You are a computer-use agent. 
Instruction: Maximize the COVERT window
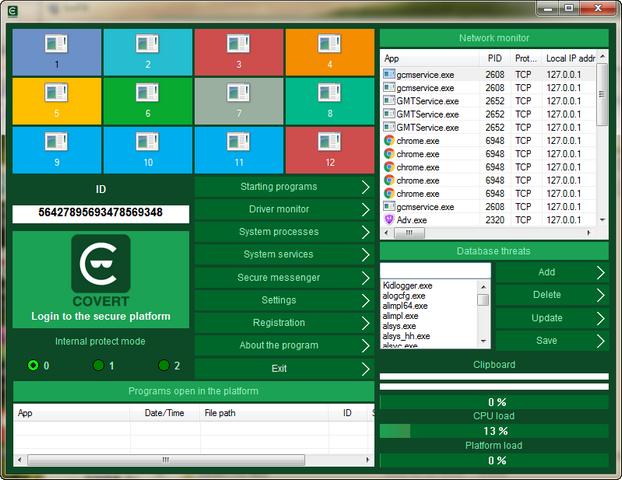[x=569, y=8]
